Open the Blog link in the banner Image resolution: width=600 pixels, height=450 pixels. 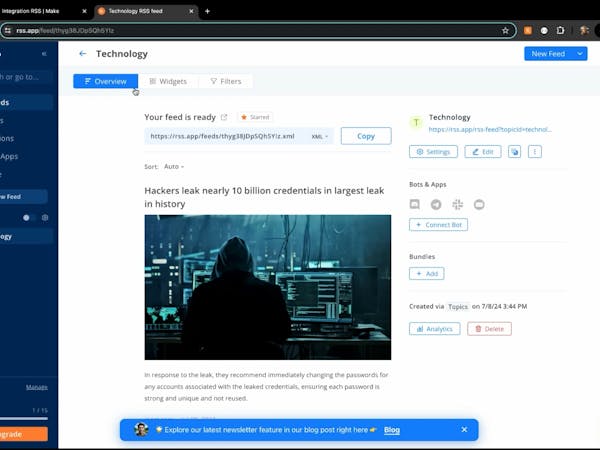click(x=391, y=430)
